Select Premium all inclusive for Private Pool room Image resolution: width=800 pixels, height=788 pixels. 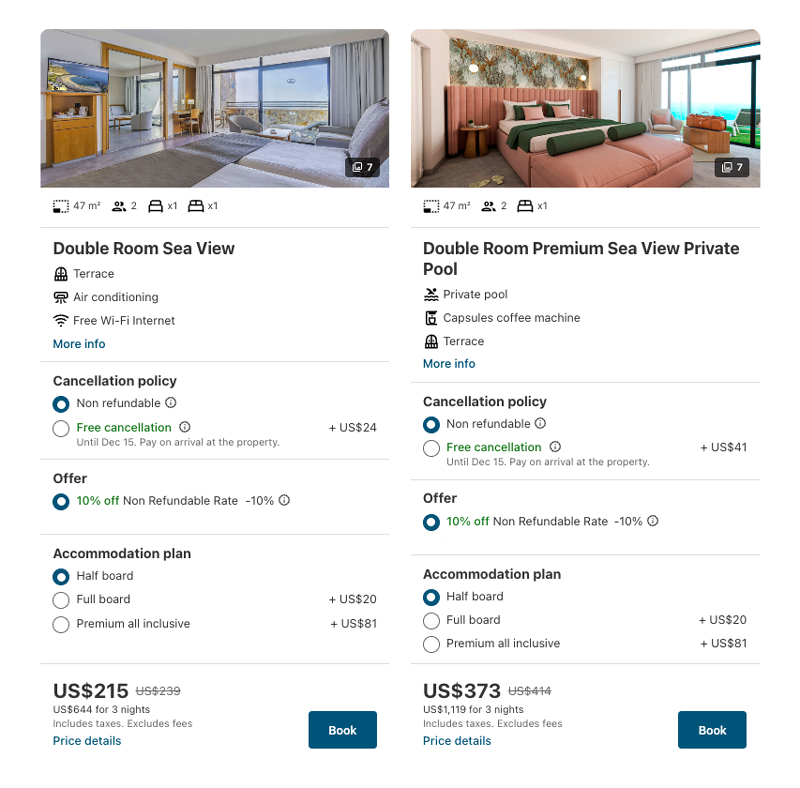431,644
